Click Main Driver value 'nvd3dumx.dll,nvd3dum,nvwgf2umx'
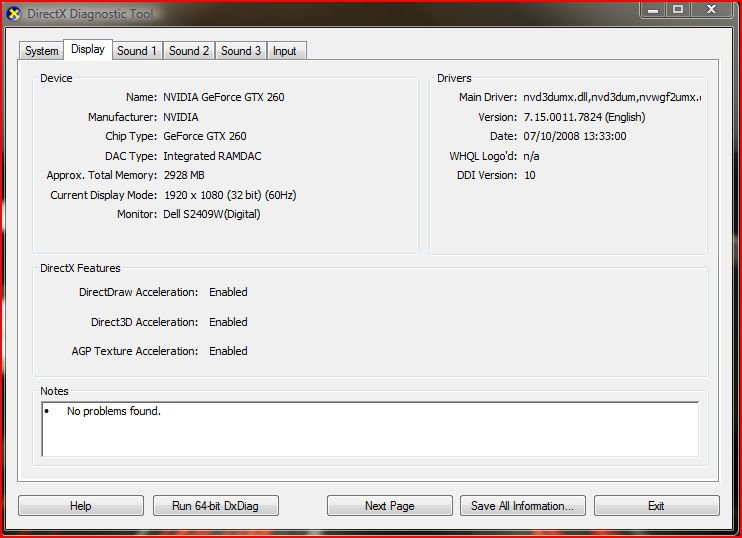Viewport: 742px width, 538px height. (x=612, y=97)
